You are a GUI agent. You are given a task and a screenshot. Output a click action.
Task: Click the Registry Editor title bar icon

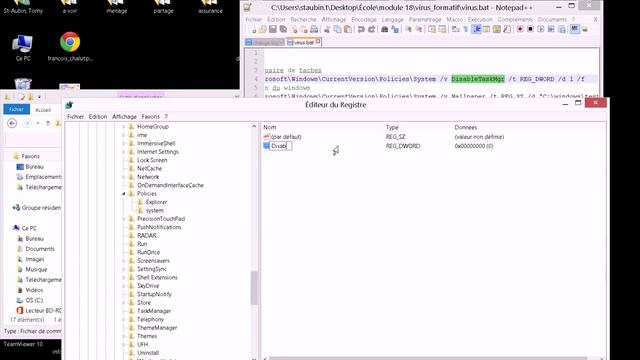coord(69,105)
